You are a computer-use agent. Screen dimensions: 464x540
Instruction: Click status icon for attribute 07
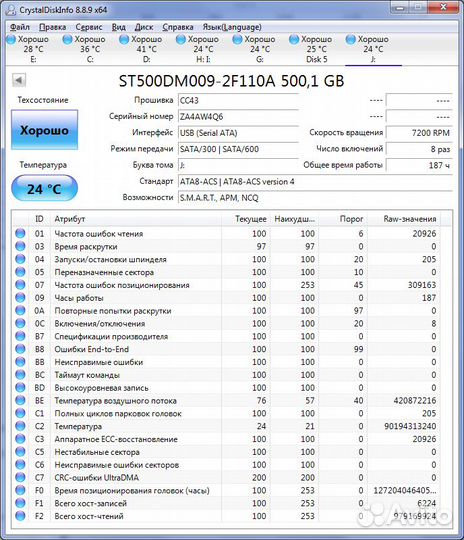pyautogui.click(x=21, y=285)
